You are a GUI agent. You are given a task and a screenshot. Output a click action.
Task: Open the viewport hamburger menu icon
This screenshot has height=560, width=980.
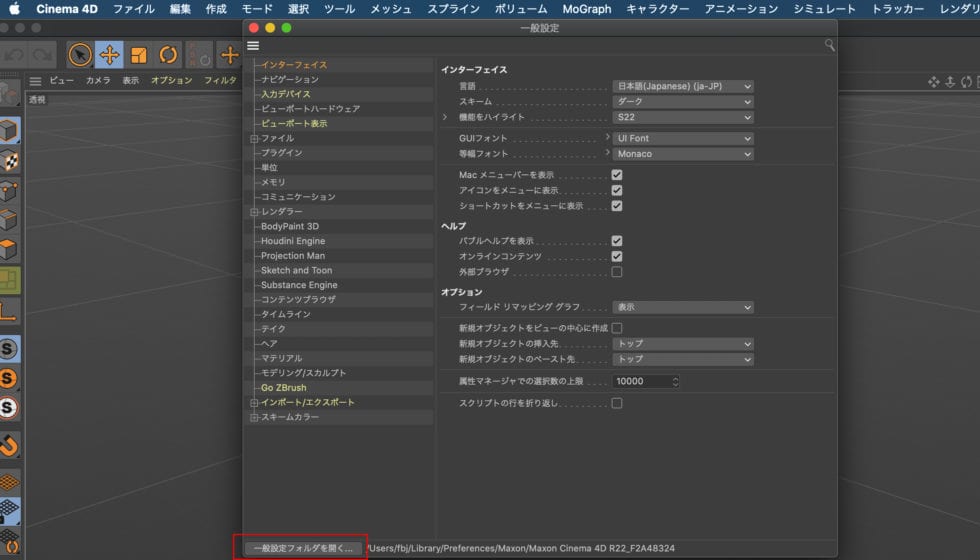(x=36, y=81)
